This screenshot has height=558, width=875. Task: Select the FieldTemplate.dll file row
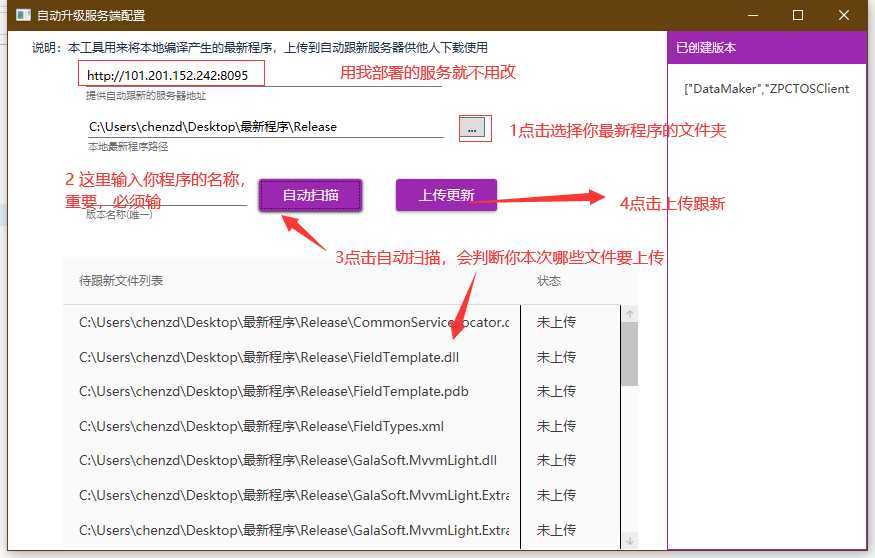point(342,357)
